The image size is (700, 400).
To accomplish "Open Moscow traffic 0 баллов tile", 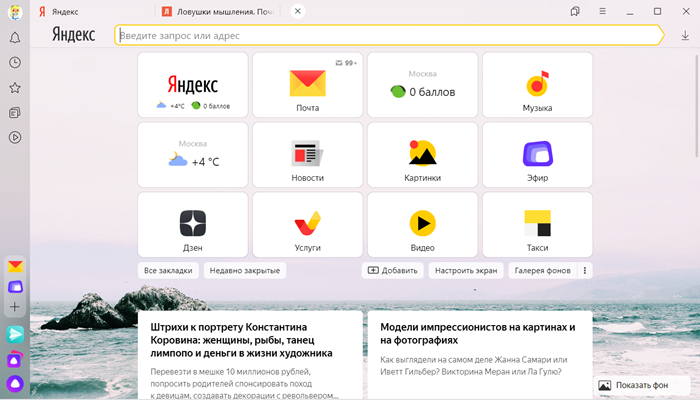I will click(x=422, y=85).
